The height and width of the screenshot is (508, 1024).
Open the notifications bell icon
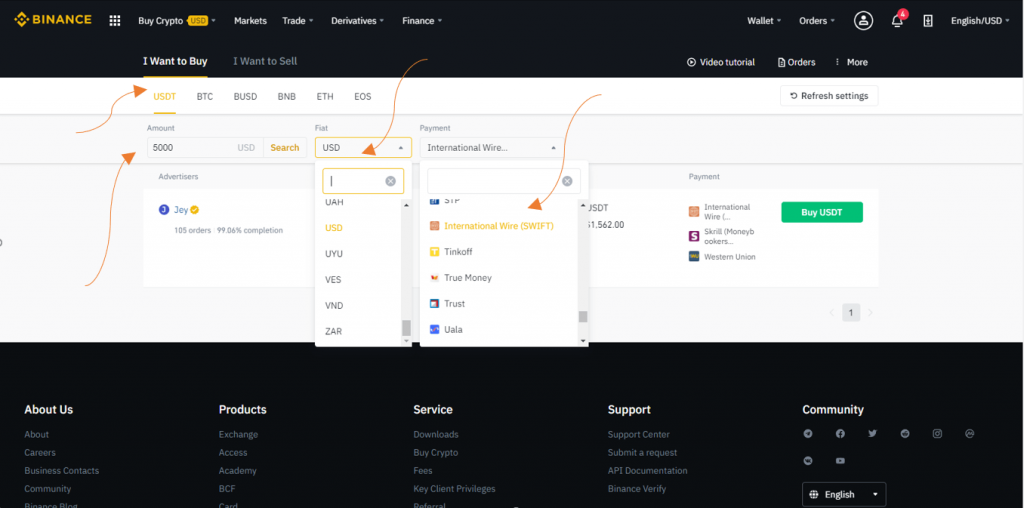click(x=897, y=21)
